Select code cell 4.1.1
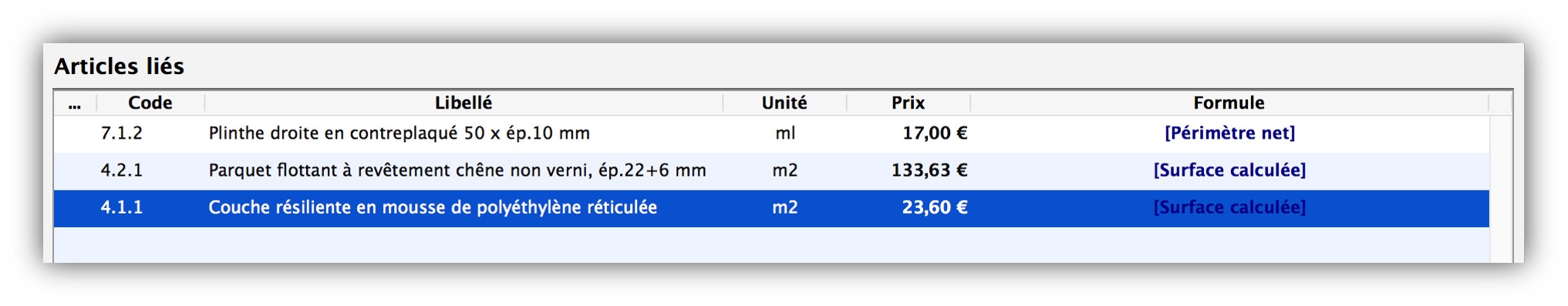This screenshot has width=1568, height=306. [x=121, y=207]
